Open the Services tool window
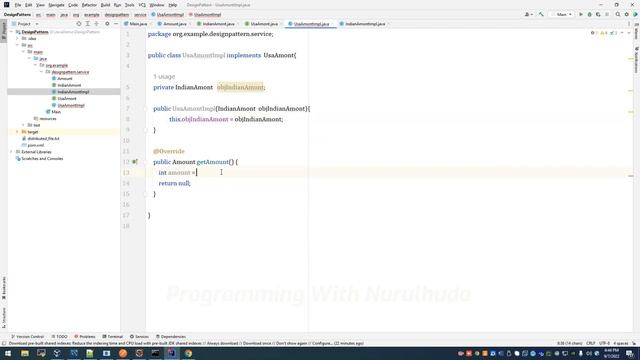This screenshot has width=640, height=360. click(140, 337)
